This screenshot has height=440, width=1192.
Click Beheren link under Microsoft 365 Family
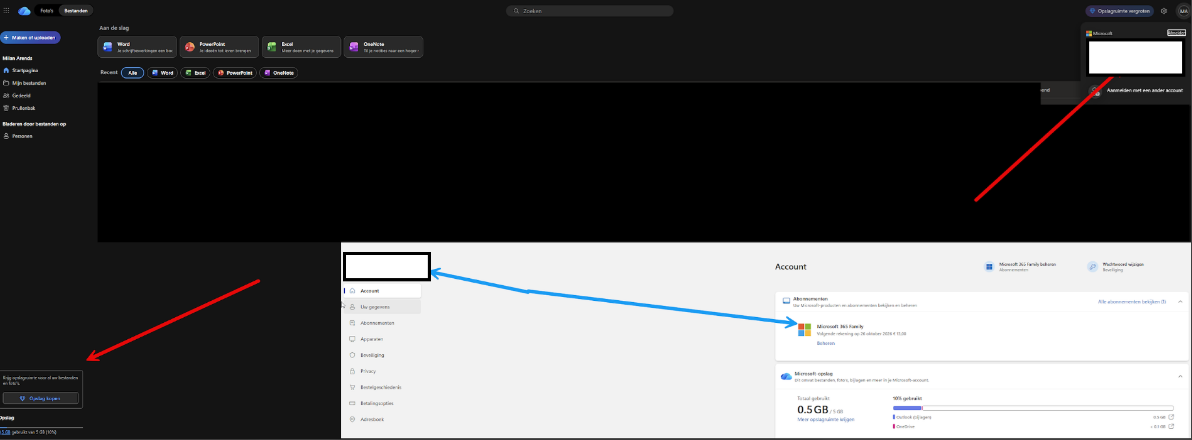pyautogui.click(x=826, y=343)
